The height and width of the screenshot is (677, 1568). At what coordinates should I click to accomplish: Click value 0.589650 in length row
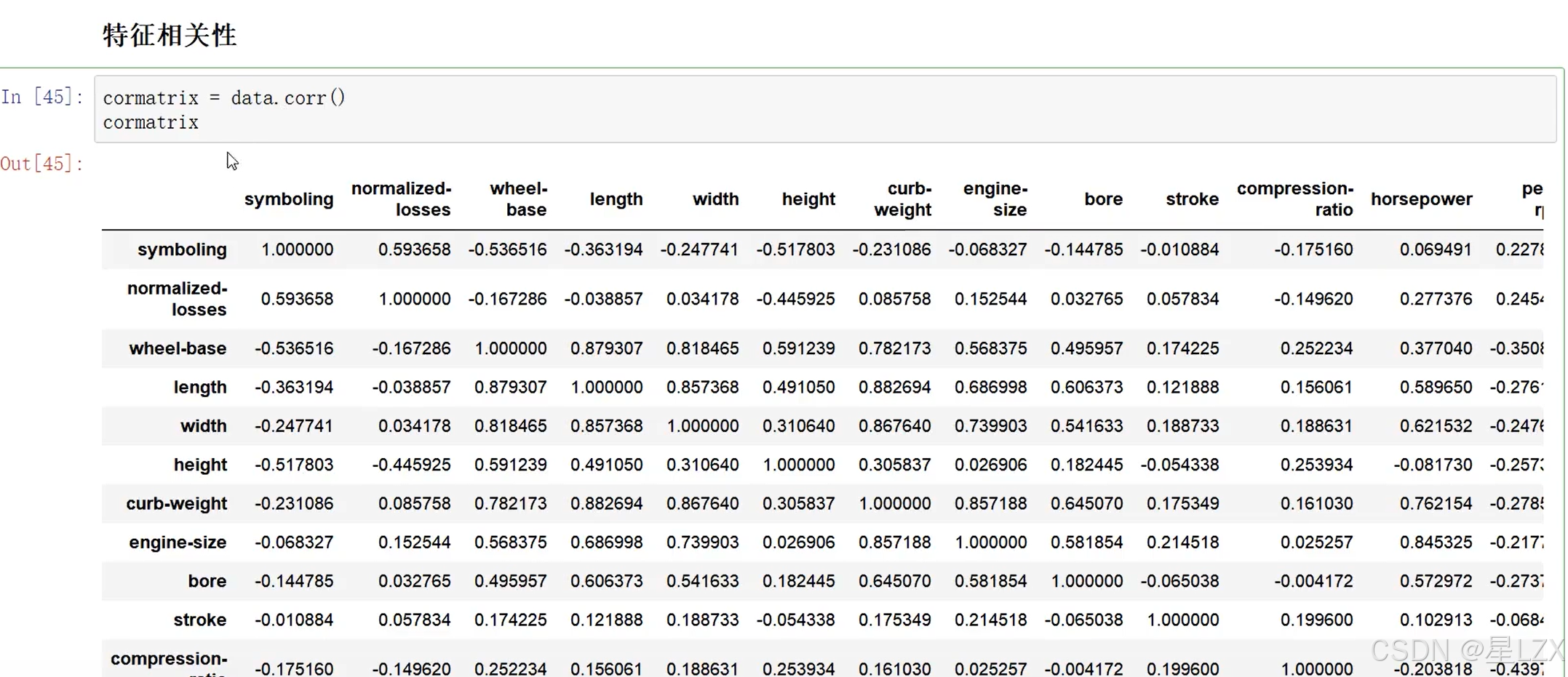pos(1436,387)
